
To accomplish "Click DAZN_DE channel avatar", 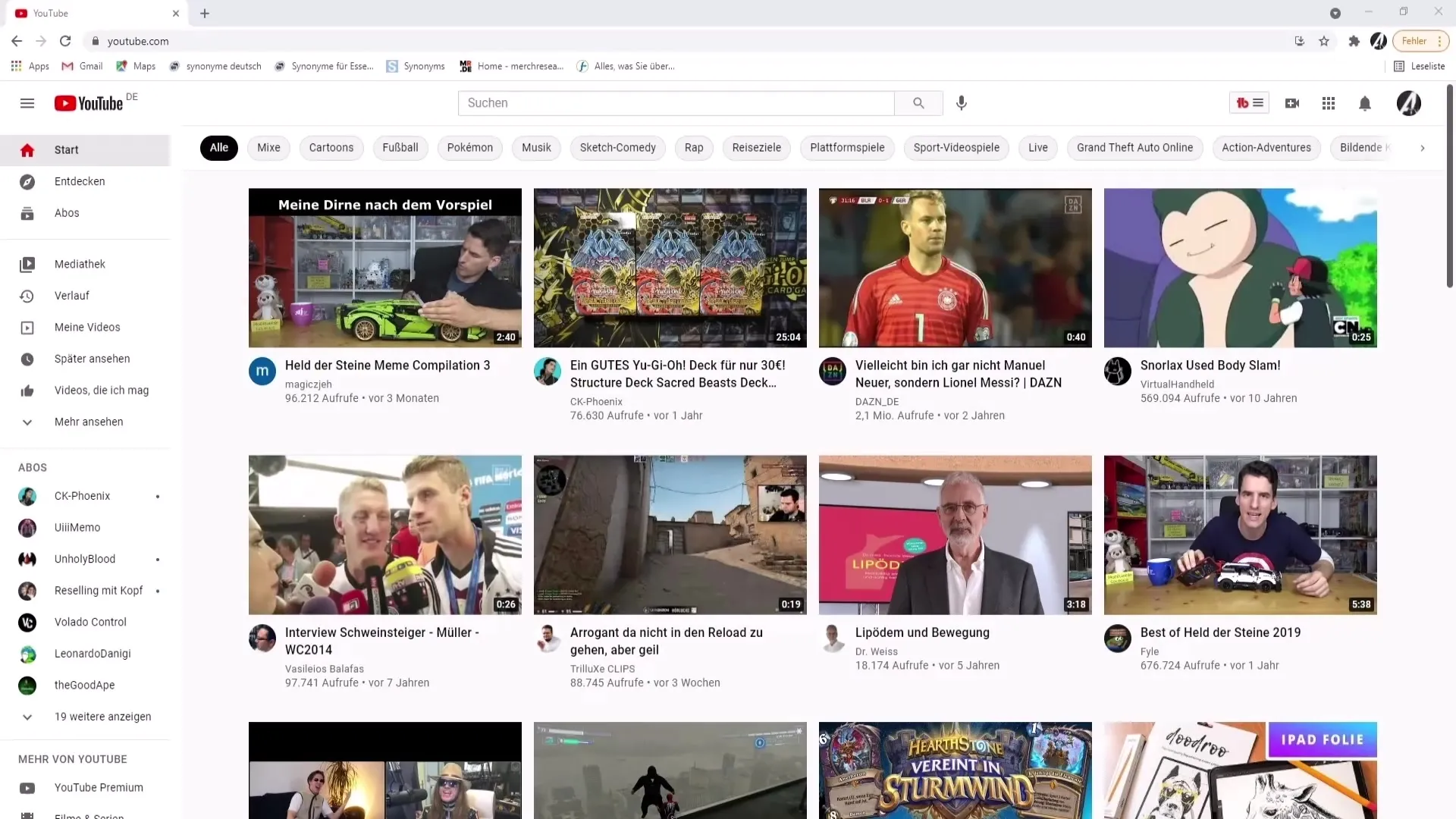I will (833, 372).
